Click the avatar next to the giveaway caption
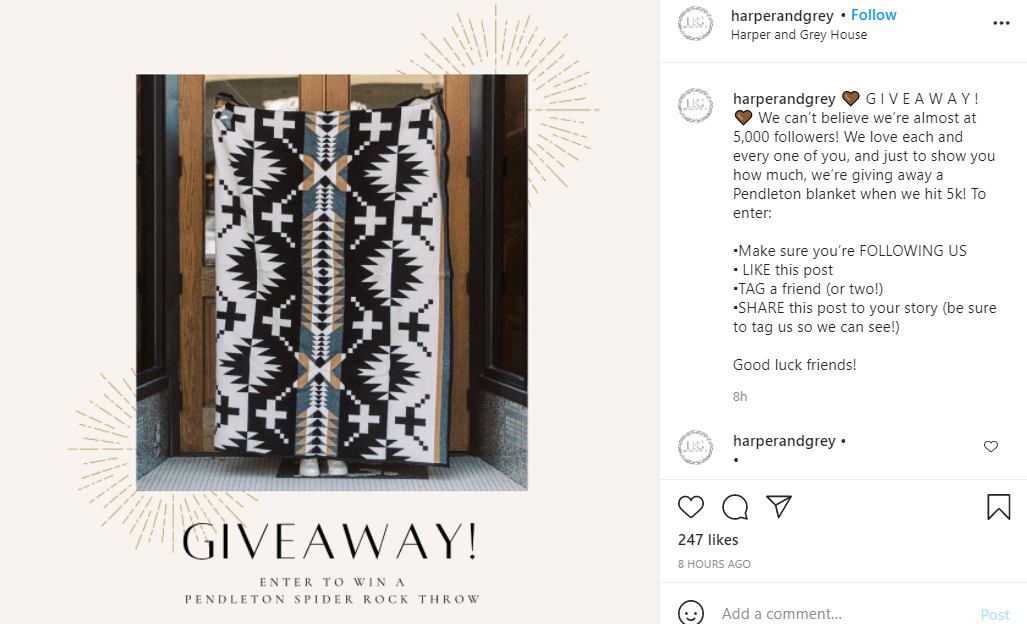This screenshot has width=1027, height=624. [695, 106]
